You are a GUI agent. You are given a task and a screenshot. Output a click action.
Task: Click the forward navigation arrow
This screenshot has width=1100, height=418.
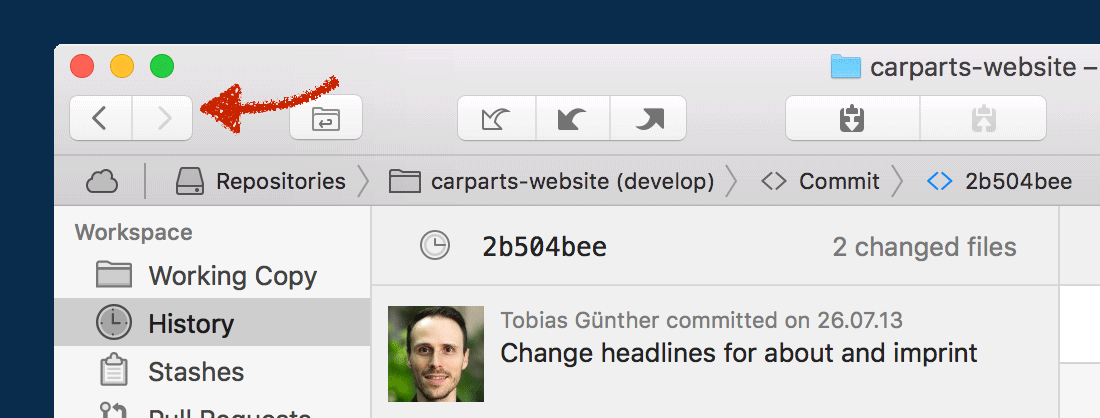[x=163, y=119]
